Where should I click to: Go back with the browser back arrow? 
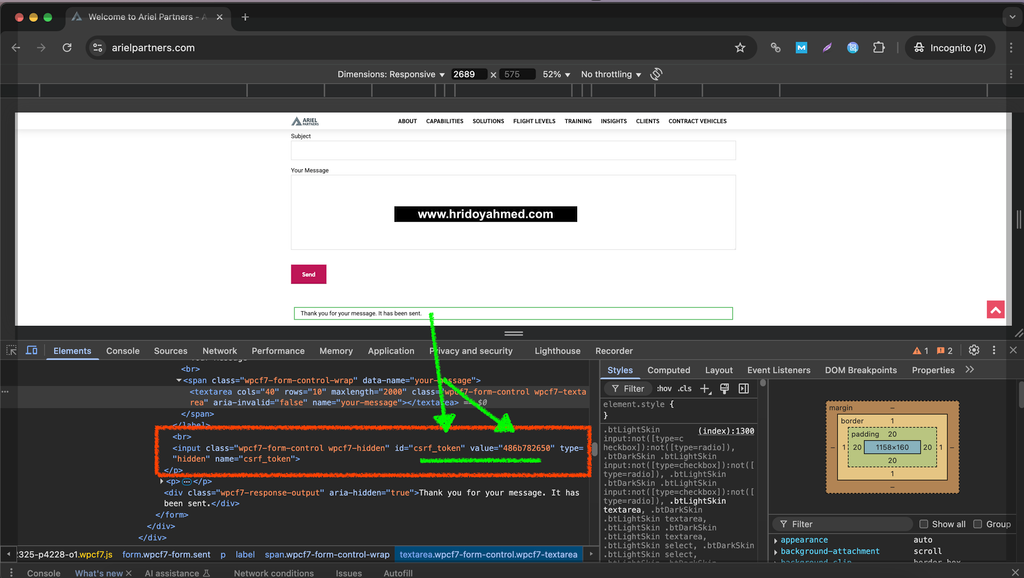tap(16, 48)
